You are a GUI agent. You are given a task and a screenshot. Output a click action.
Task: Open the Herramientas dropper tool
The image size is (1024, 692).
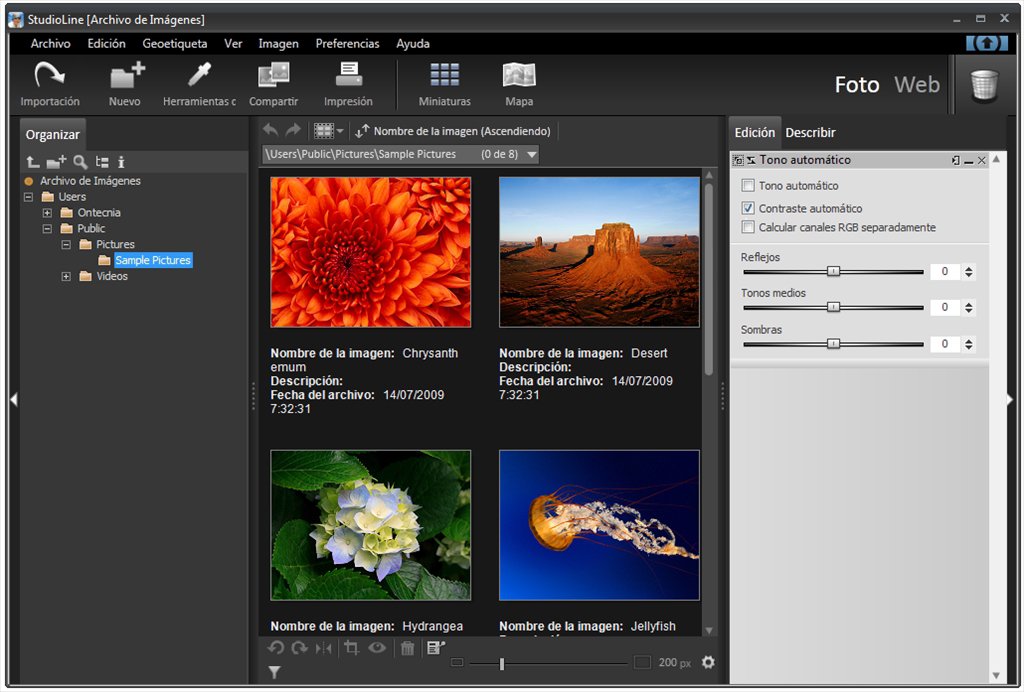[199, 74]
